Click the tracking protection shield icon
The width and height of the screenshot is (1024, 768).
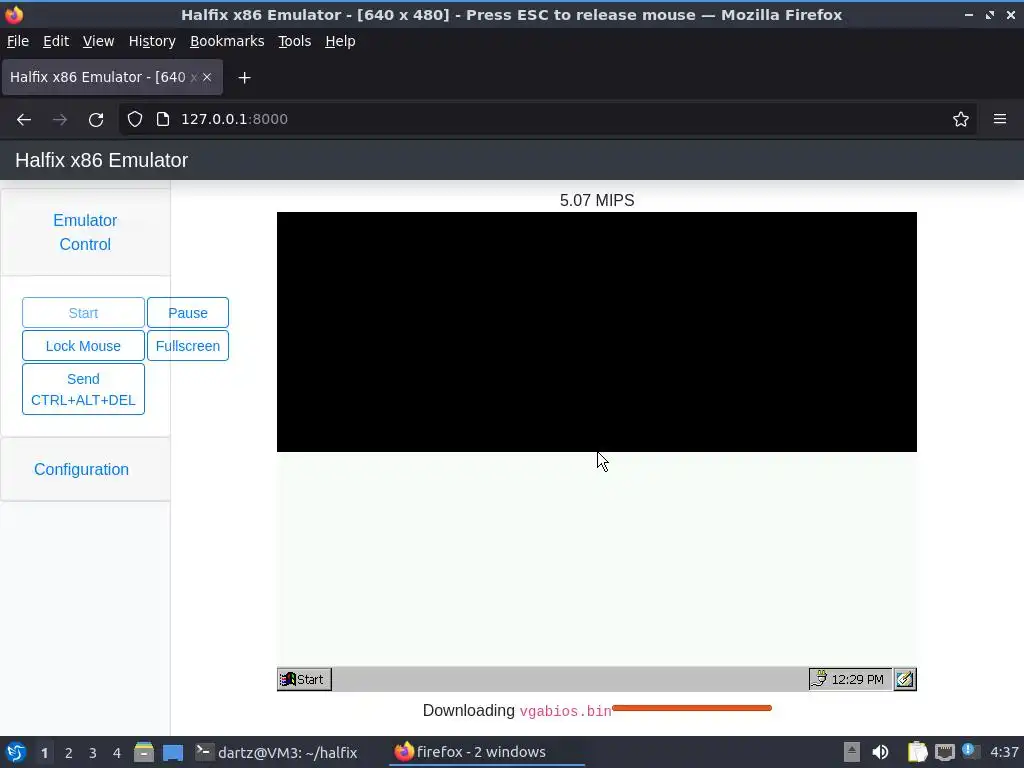(x=135, y=119)
